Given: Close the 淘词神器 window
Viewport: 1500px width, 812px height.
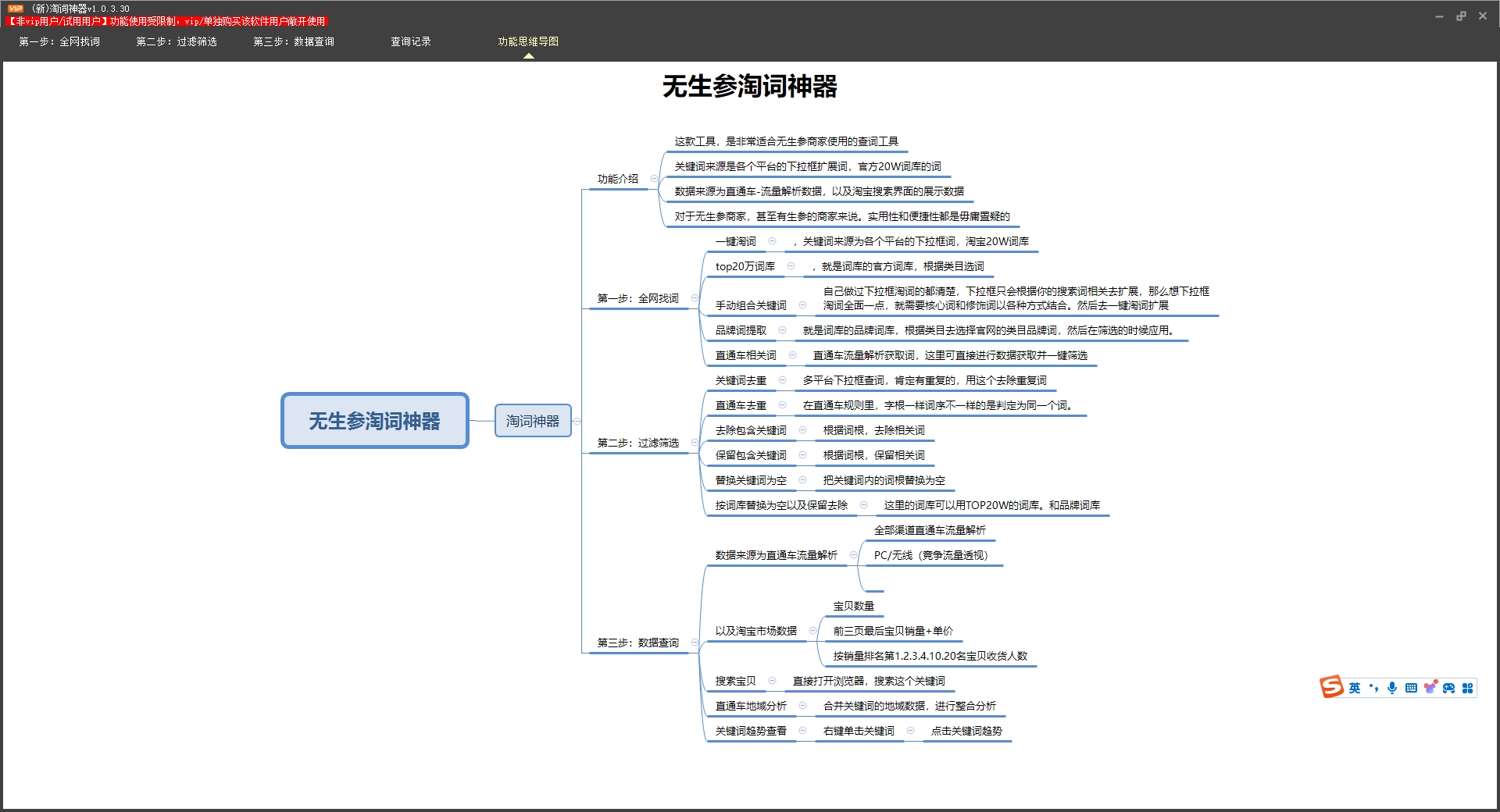Looking at the screenshot, I should click(1483, 16).
